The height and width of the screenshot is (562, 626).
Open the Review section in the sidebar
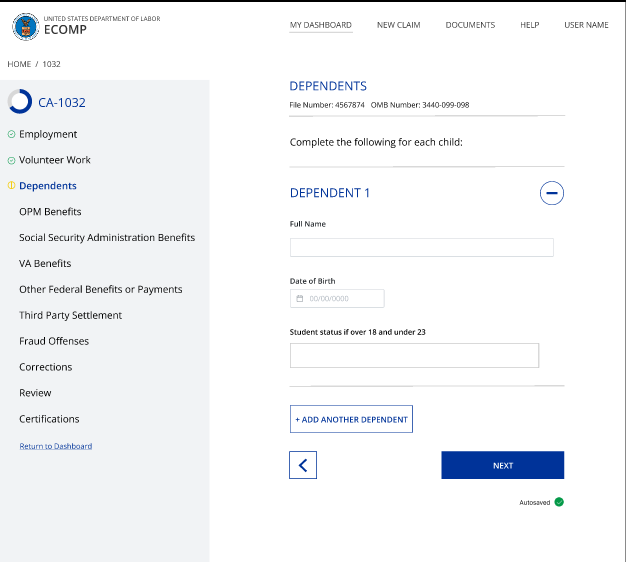pyautogui.click(x=35, y=393)
